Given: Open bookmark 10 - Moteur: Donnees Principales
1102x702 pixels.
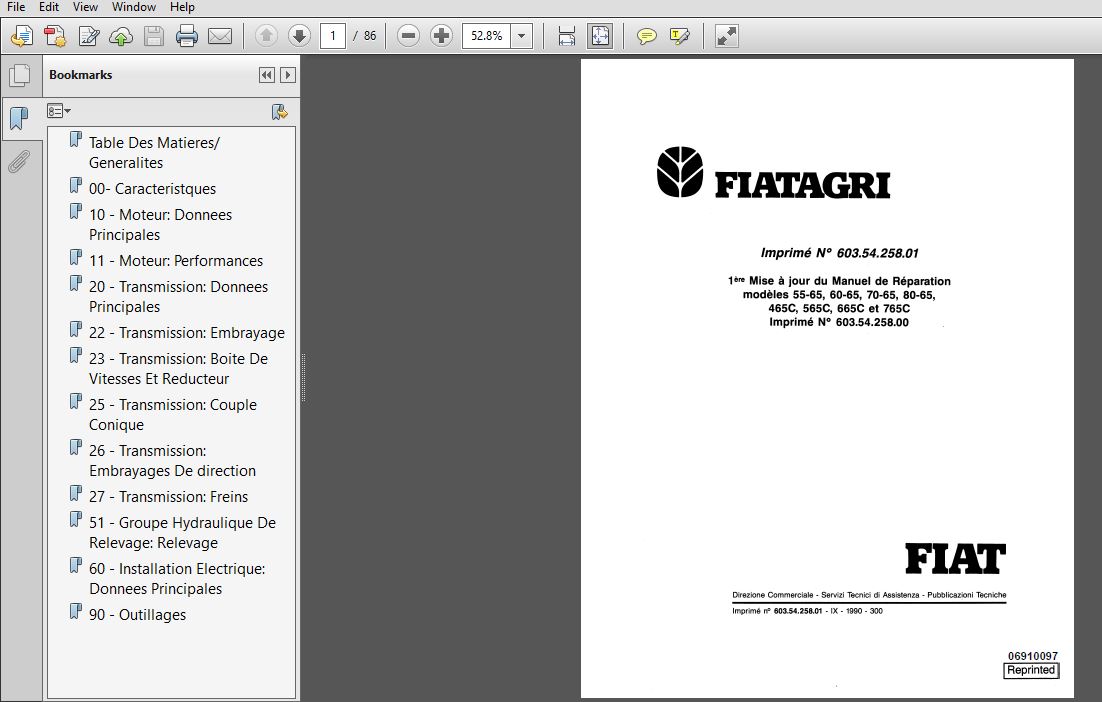Looking at the screenshot, I should [x=160, y=225].
